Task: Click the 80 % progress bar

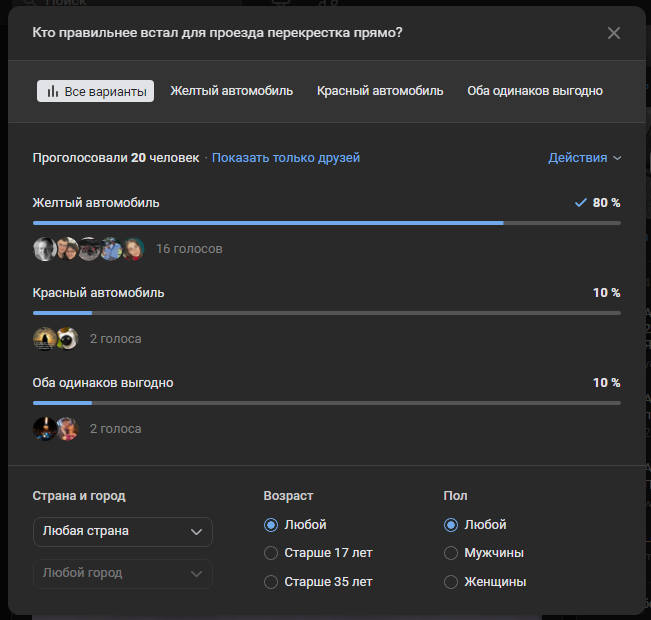Action: 327,223
